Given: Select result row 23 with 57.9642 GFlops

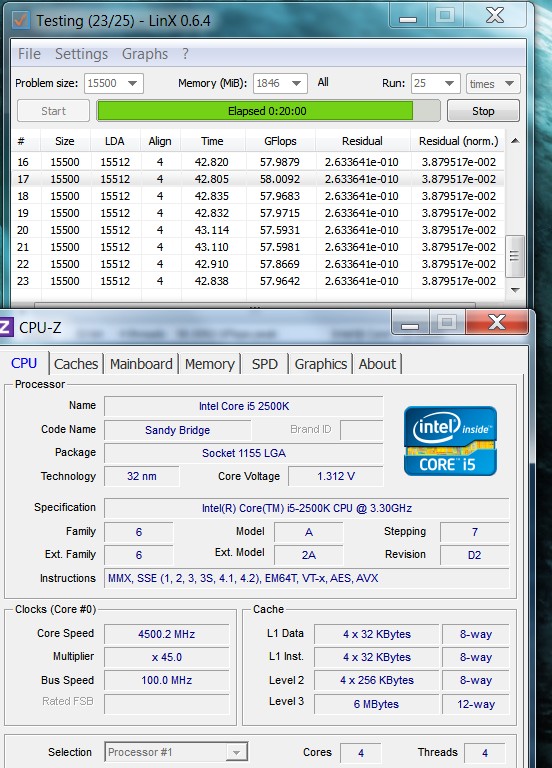Looking at the screenshot, I should 258,281.
